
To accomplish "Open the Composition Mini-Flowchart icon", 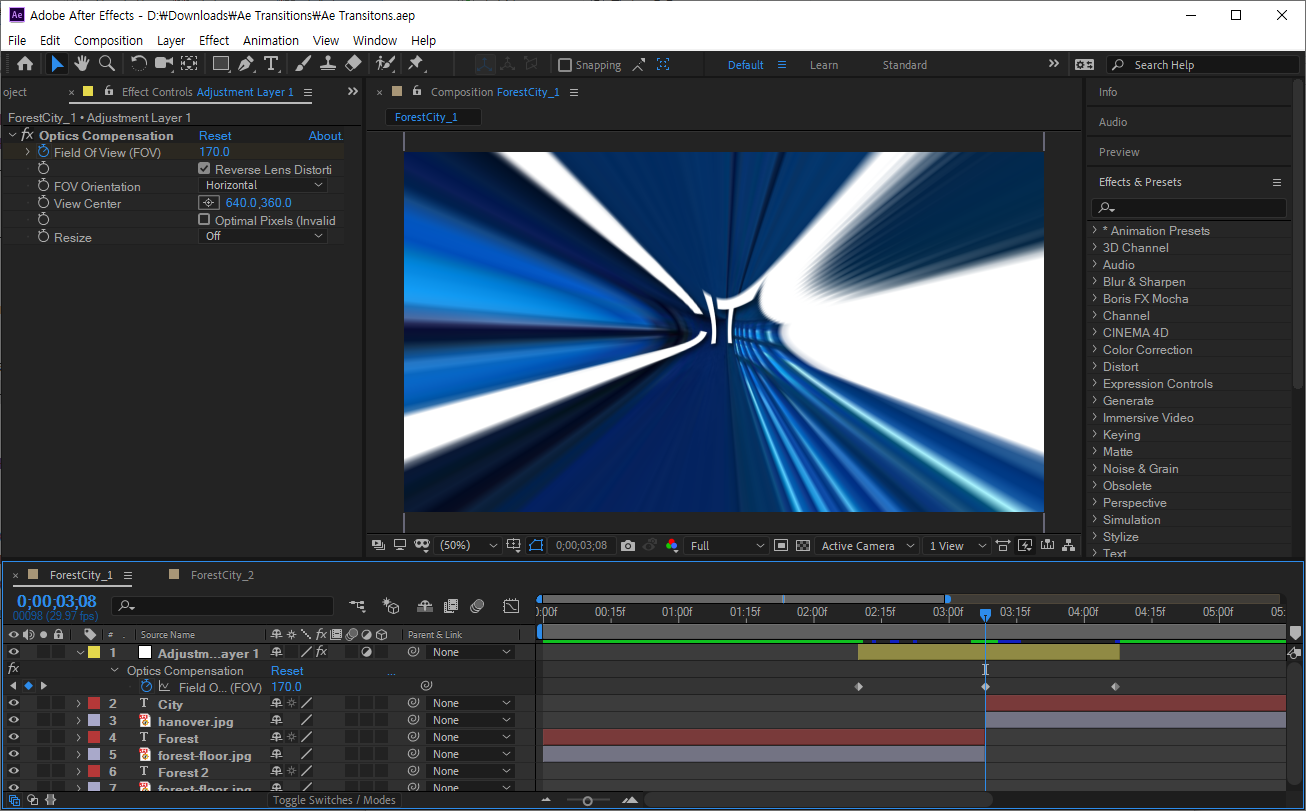I will click(357, 606).
